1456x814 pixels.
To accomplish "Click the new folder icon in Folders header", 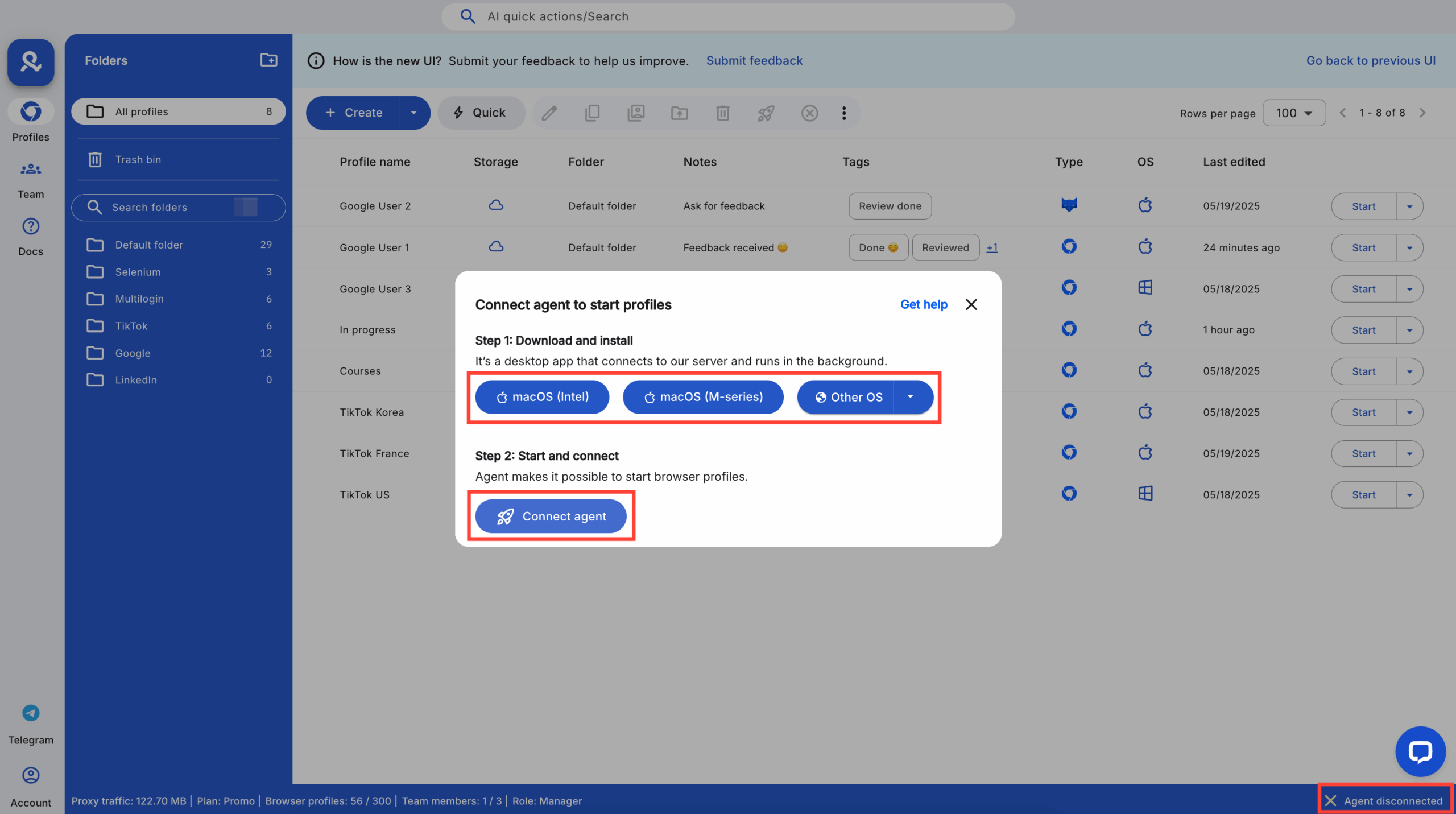I will (268, 60).
